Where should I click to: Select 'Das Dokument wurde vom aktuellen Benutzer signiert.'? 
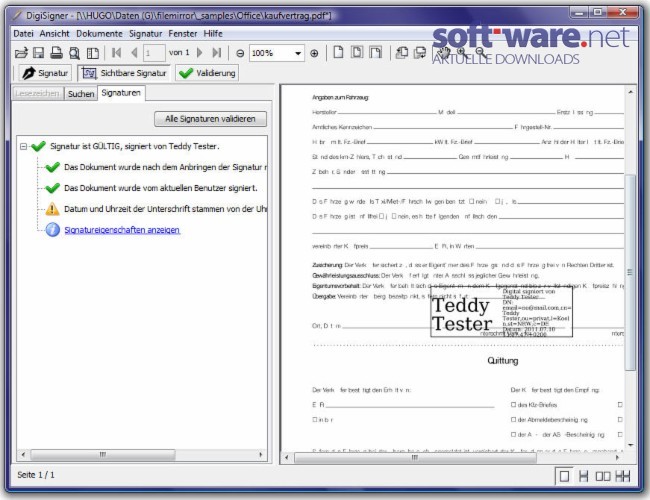(161, 188)
